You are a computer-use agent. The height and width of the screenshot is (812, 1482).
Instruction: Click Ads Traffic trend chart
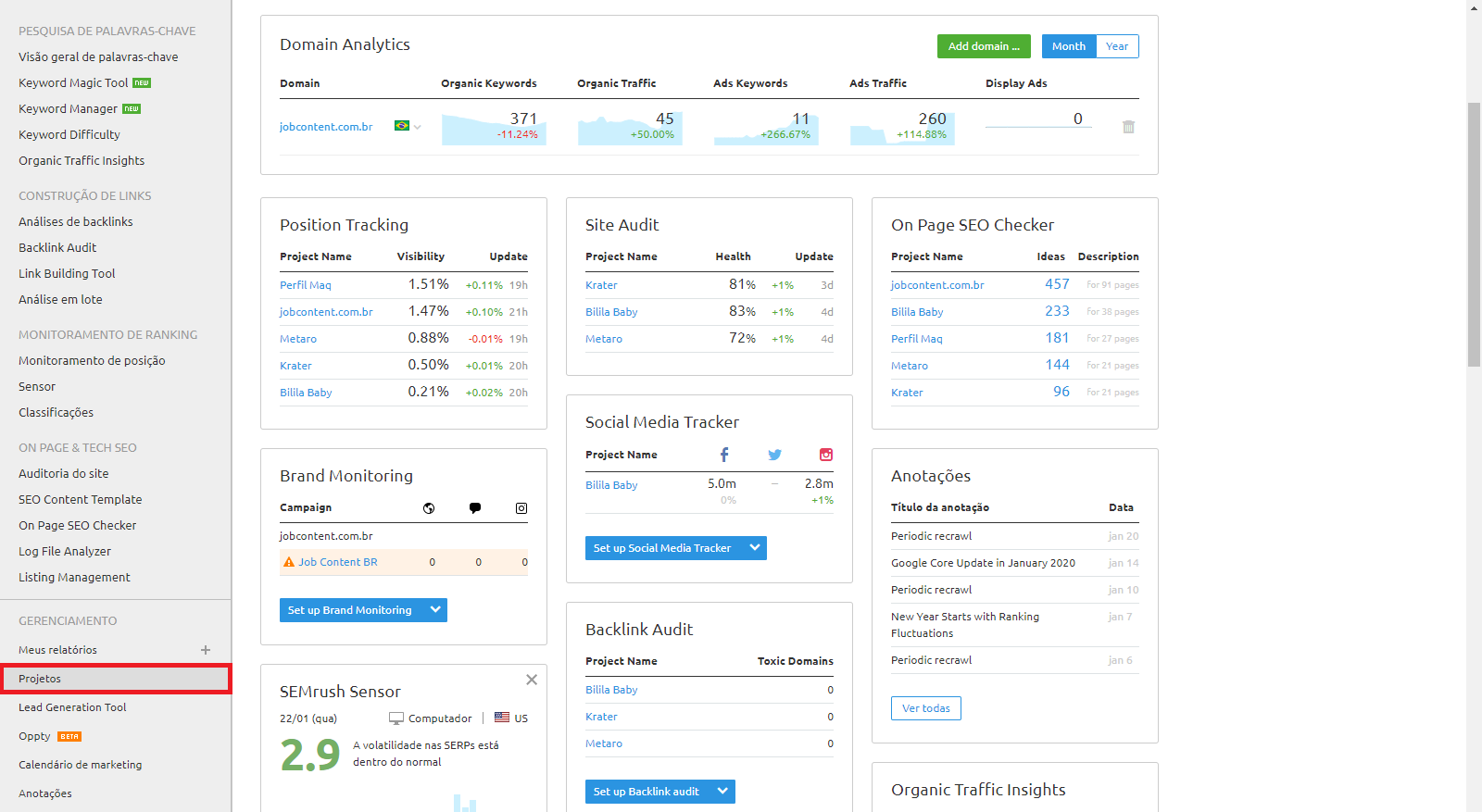pos(902,128)
